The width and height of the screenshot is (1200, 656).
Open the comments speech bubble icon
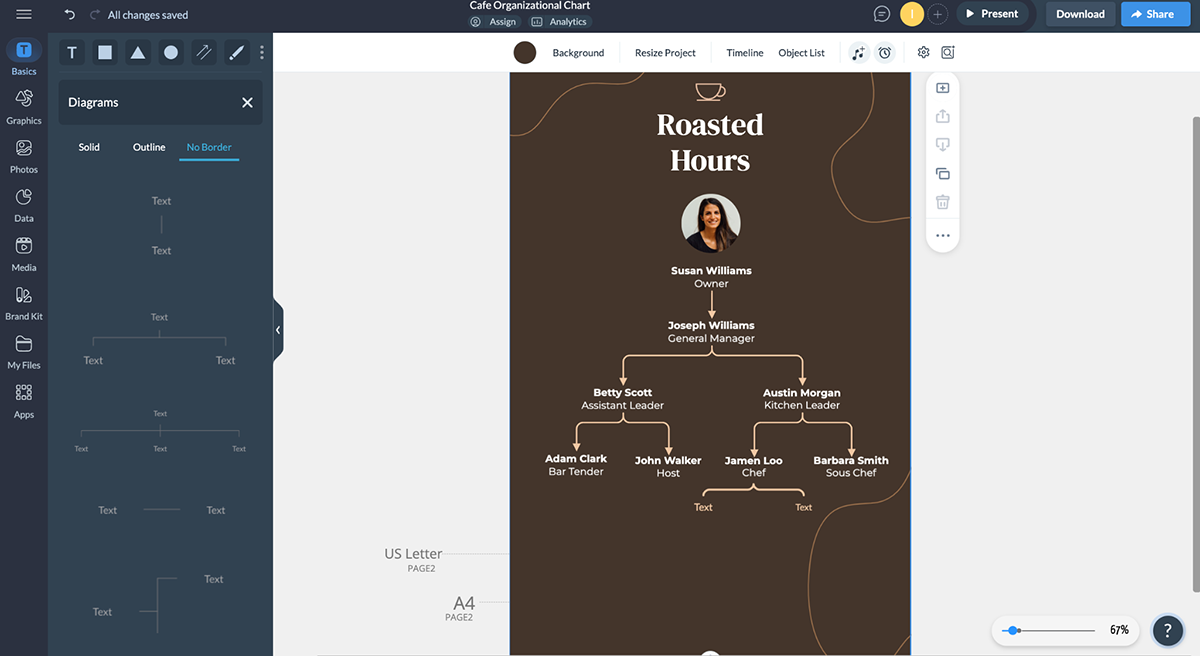(x=882, y=14)
